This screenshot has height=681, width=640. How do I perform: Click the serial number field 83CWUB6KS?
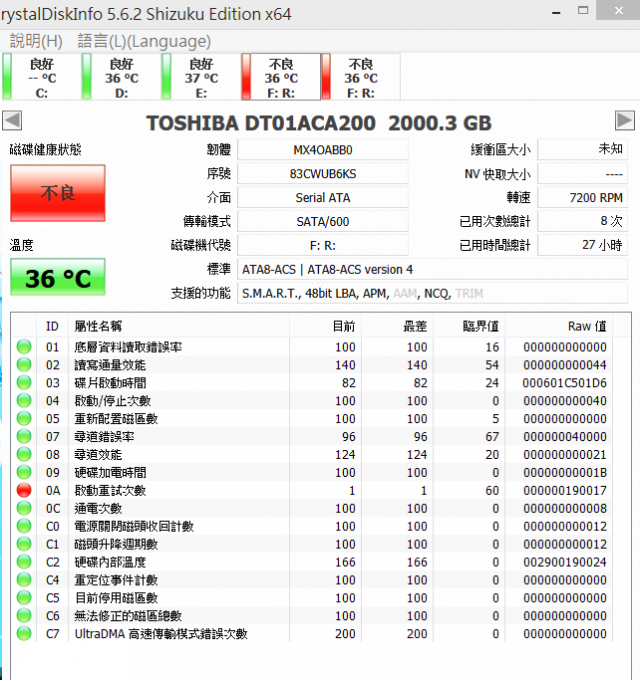323,174
